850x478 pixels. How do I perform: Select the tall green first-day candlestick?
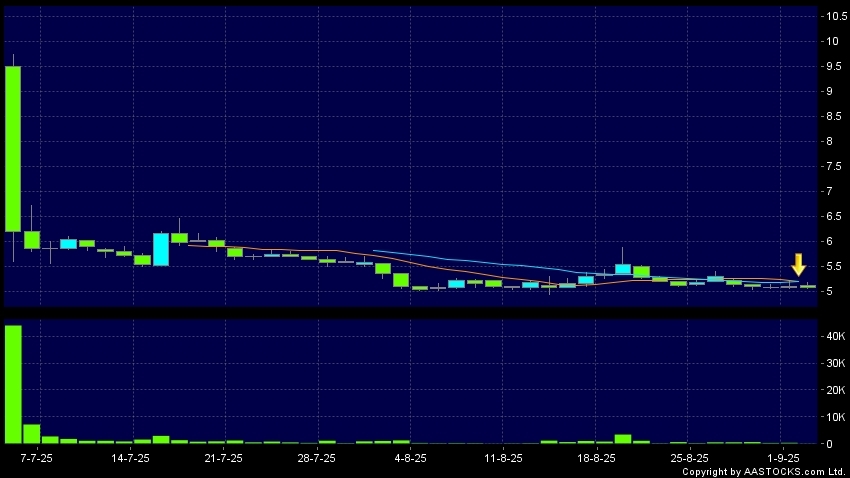(x=13, y=149)
